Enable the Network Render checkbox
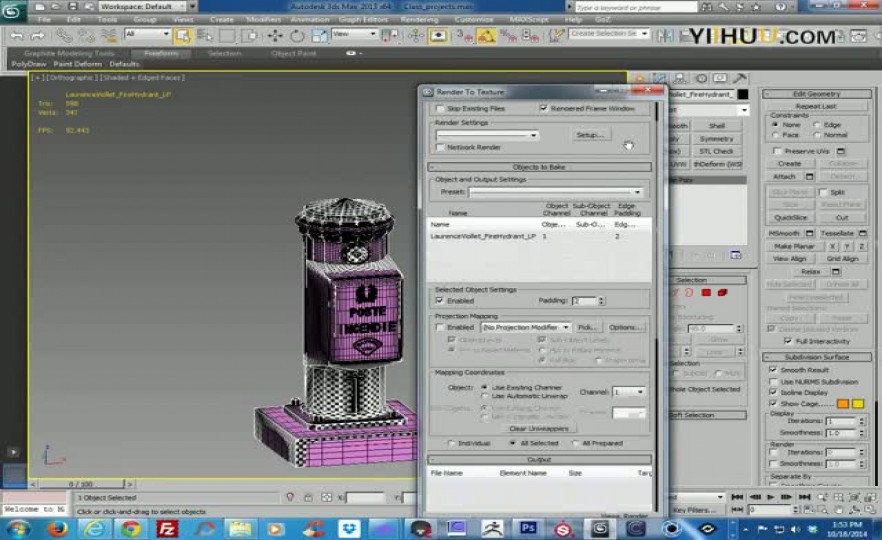This screenshot has width=882, height=540. [440, 147]
